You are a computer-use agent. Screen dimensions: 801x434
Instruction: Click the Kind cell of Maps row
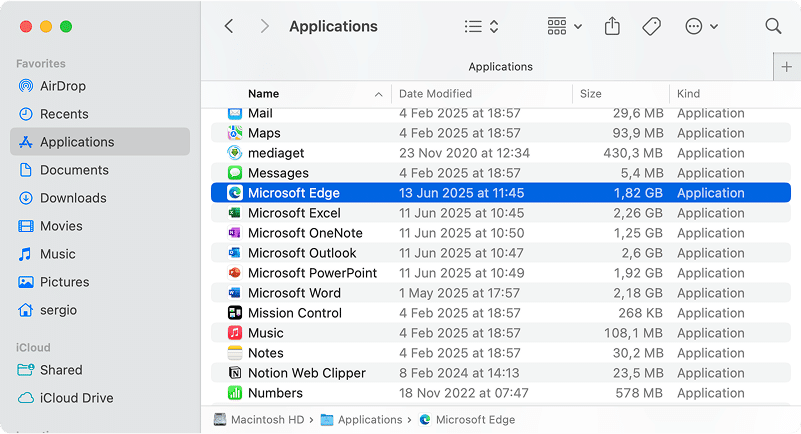(x=711, y=133)
